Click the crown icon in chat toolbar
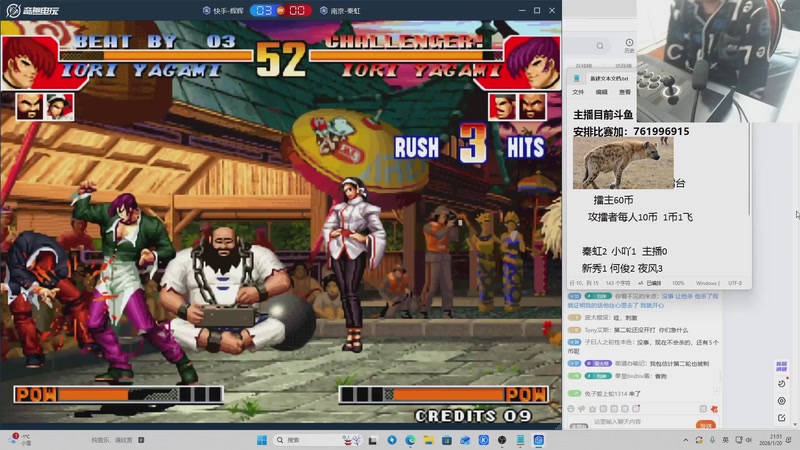Screen dimensions: 800x450 pyautogui.click(x=592, y=409)
